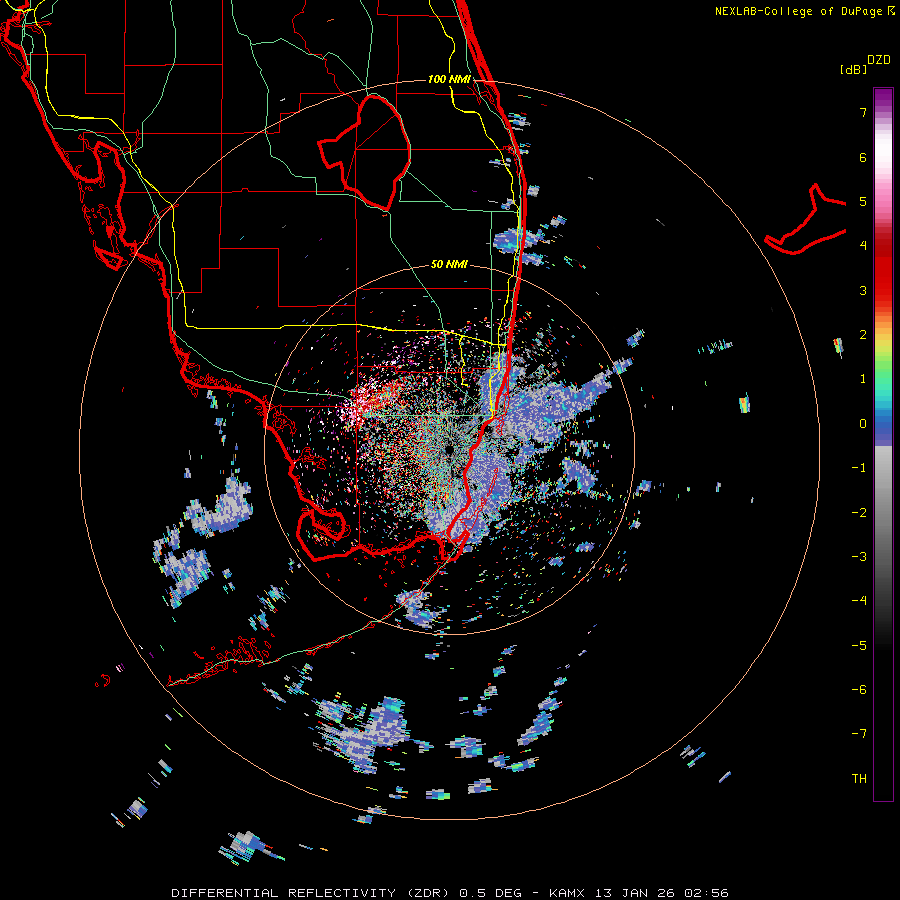
Task: Click the -1 value on the color scale
Action: point(859,468)
